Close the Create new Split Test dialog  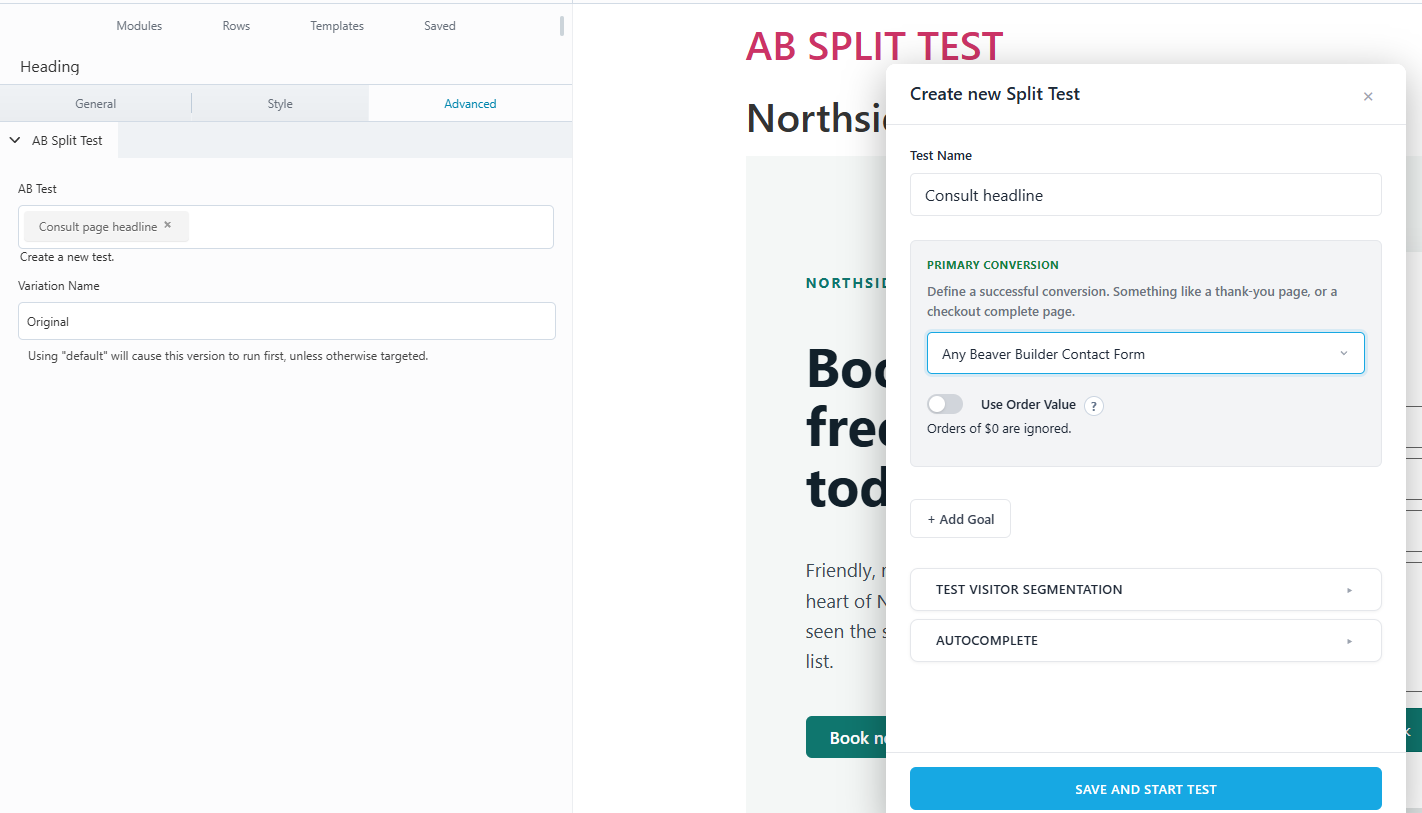[1368, 97]
